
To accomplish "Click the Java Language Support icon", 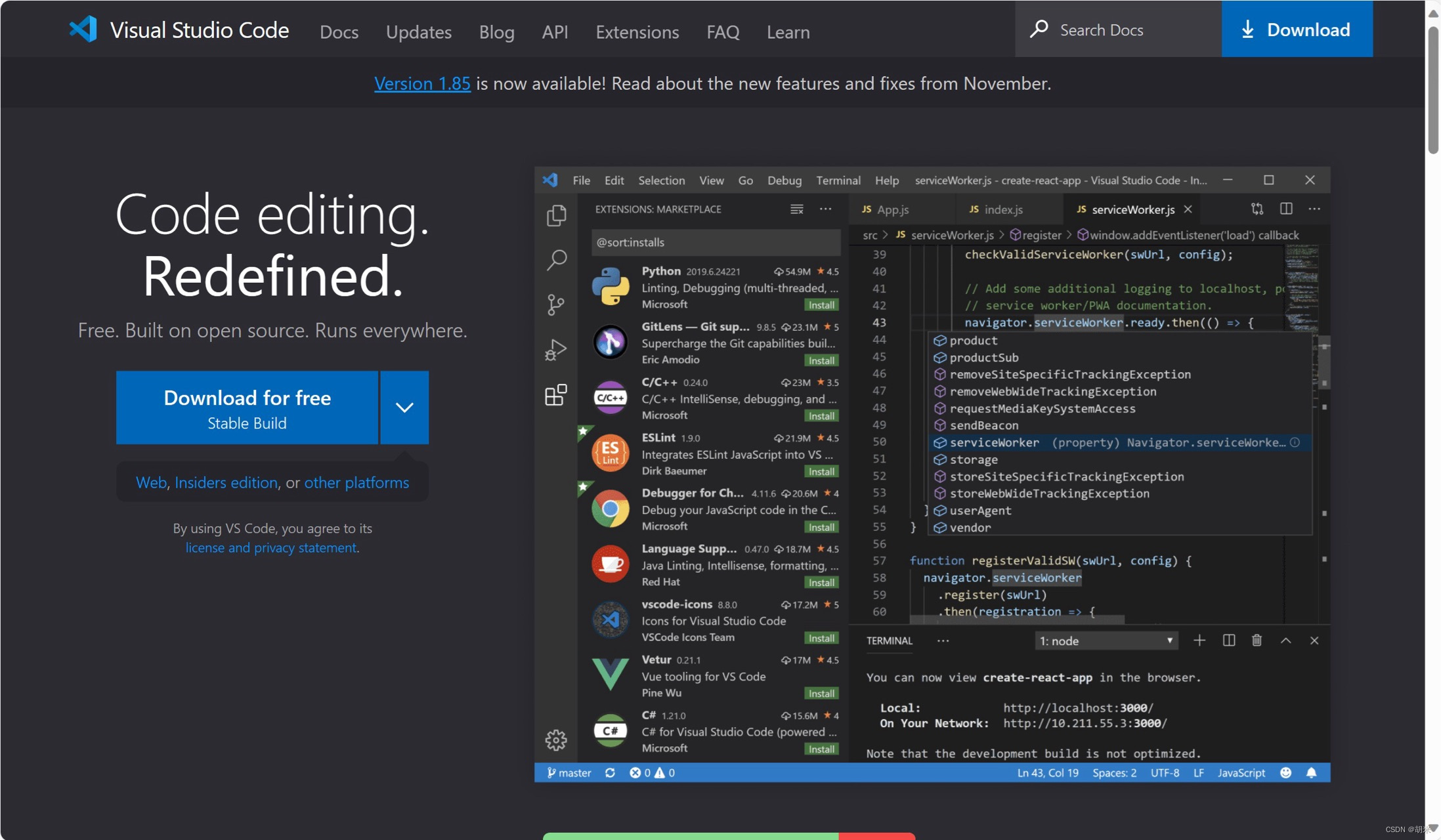I will 611,564.
